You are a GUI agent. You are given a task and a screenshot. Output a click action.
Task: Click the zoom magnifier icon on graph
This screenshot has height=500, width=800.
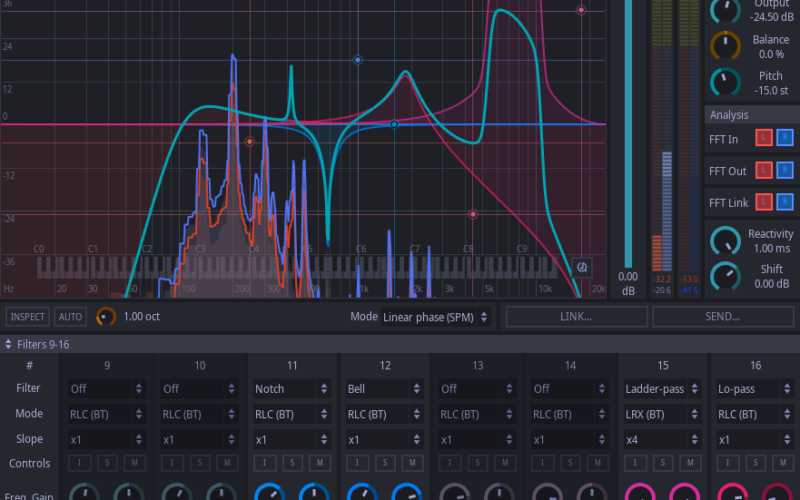pos(582,267)
